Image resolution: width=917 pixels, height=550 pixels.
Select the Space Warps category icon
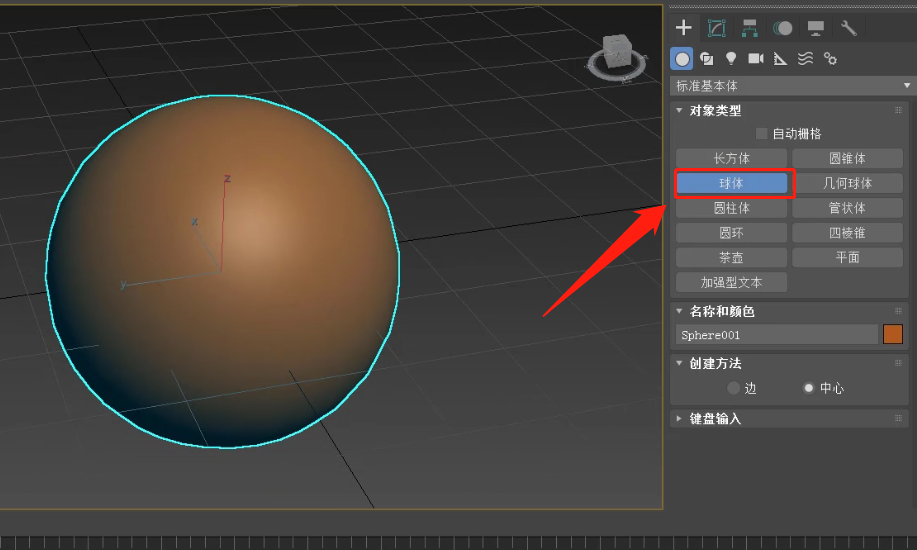click(x=805, y=59)
